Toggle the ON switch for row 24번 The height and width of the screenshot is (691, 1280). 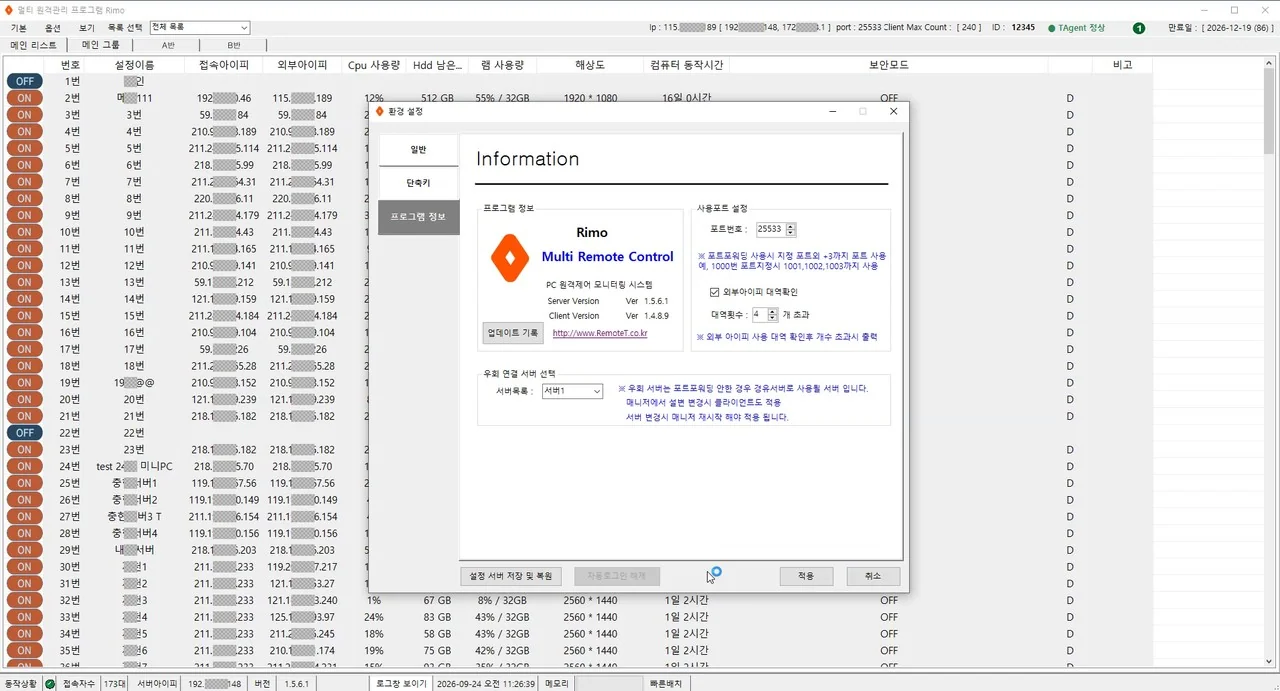tap(24, 466)
